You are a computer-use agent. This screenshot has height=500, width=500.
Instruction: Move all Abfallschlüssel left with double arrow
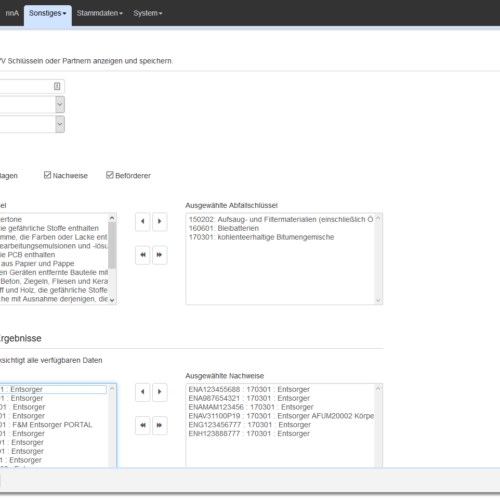[x=143, y=255]
